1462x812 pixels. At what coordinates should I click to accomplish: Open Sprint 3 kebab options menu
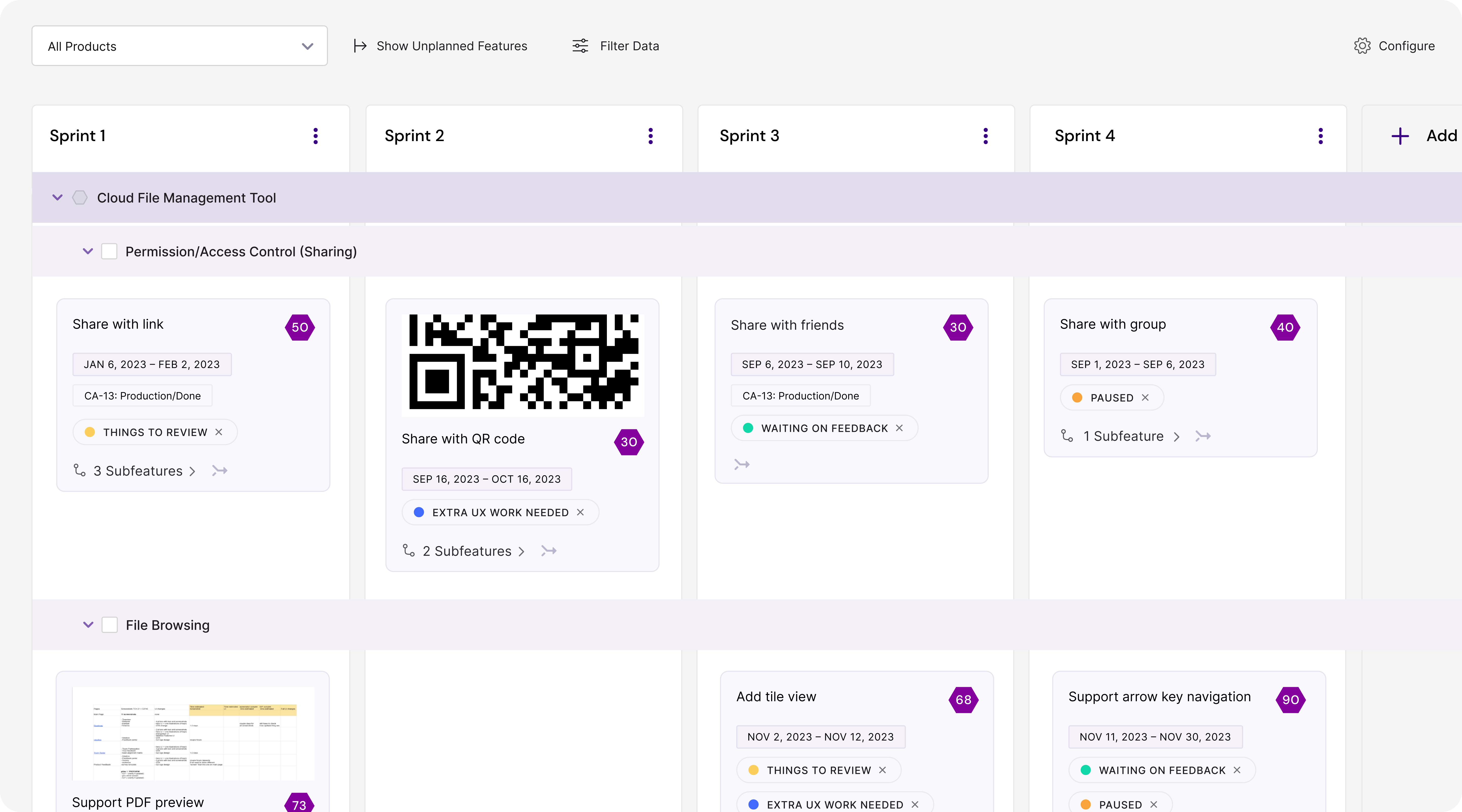click(985, 136)
